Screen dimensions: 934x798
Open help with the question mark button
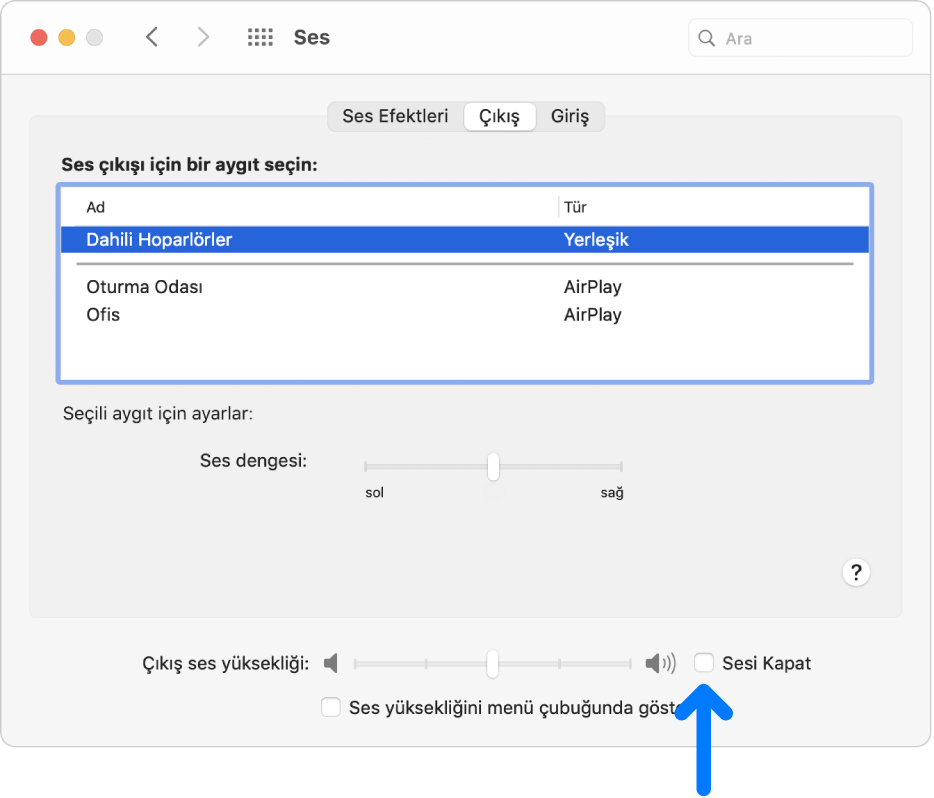(856, 572)
